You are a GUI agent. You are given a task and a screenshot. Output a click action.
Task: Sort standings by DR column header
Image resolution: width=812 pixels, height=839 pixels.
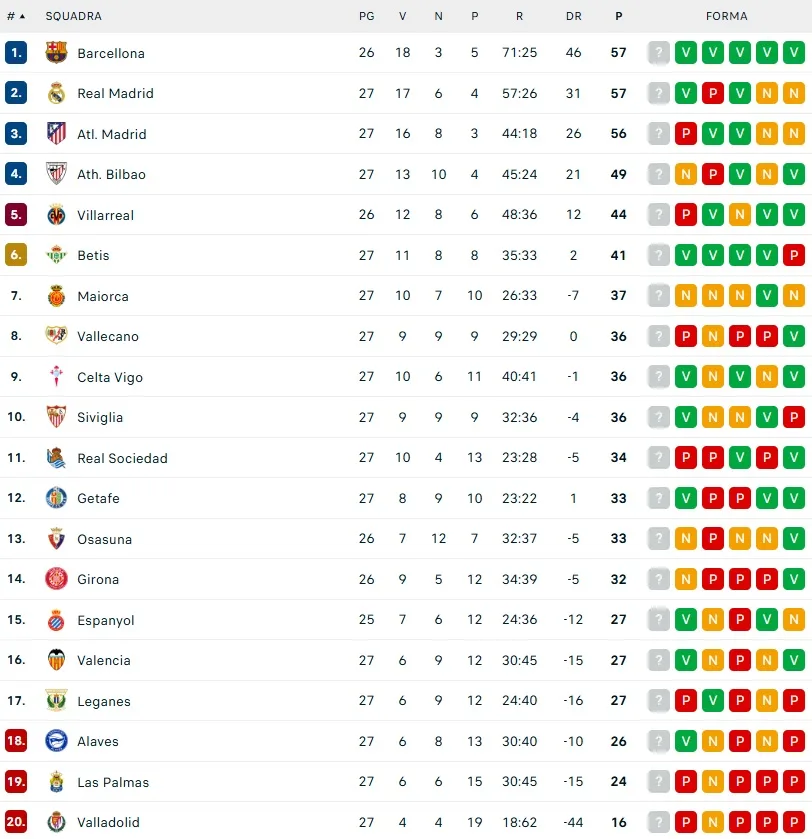click(x=573, y=16)
